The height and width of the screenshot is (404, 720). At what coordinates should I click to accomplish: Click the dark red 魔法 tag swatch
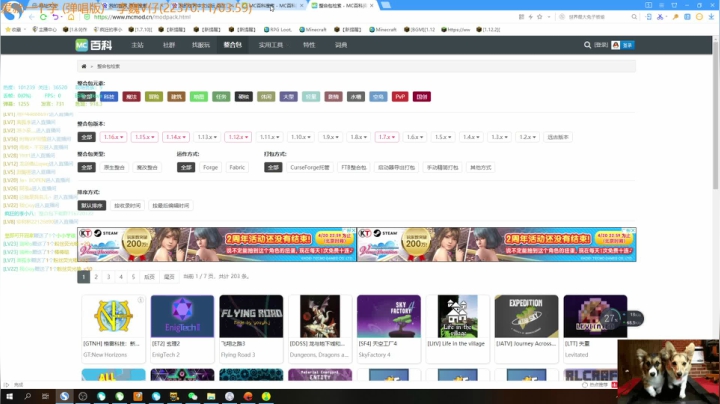click(x=131, y=97)
